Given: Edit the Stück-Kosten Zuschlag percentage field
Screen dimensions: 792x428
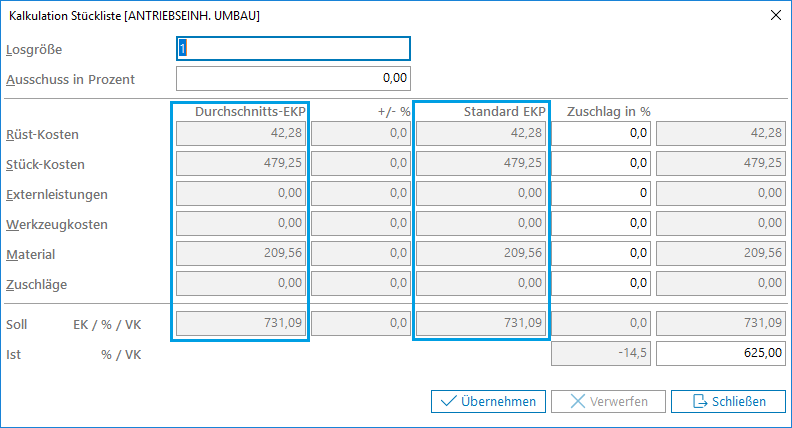Looking at the screenshot, I should (601, 164).
